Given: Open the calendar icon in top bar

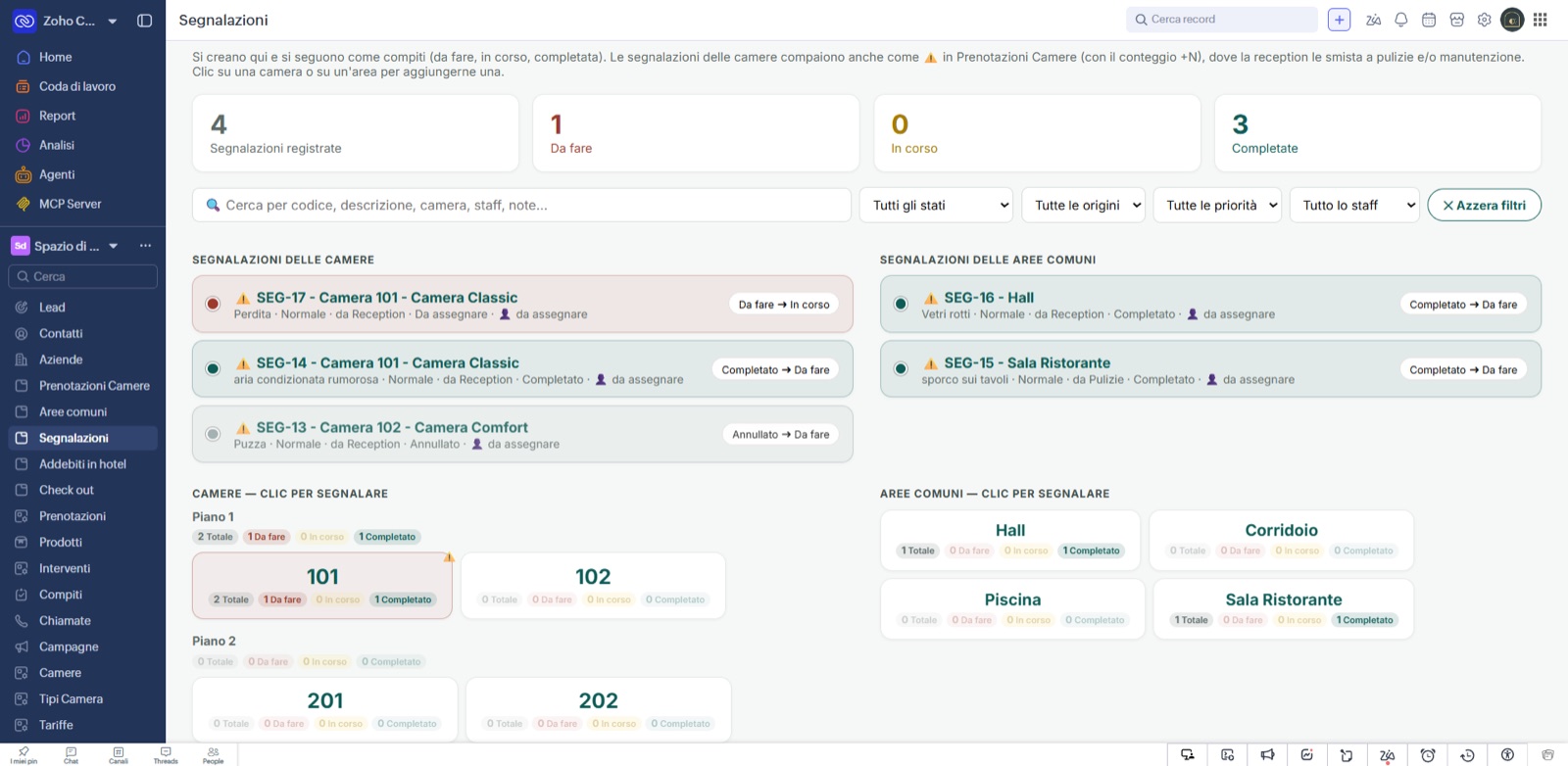Looking at the screenshot, I should click(x=1429, y=20).
